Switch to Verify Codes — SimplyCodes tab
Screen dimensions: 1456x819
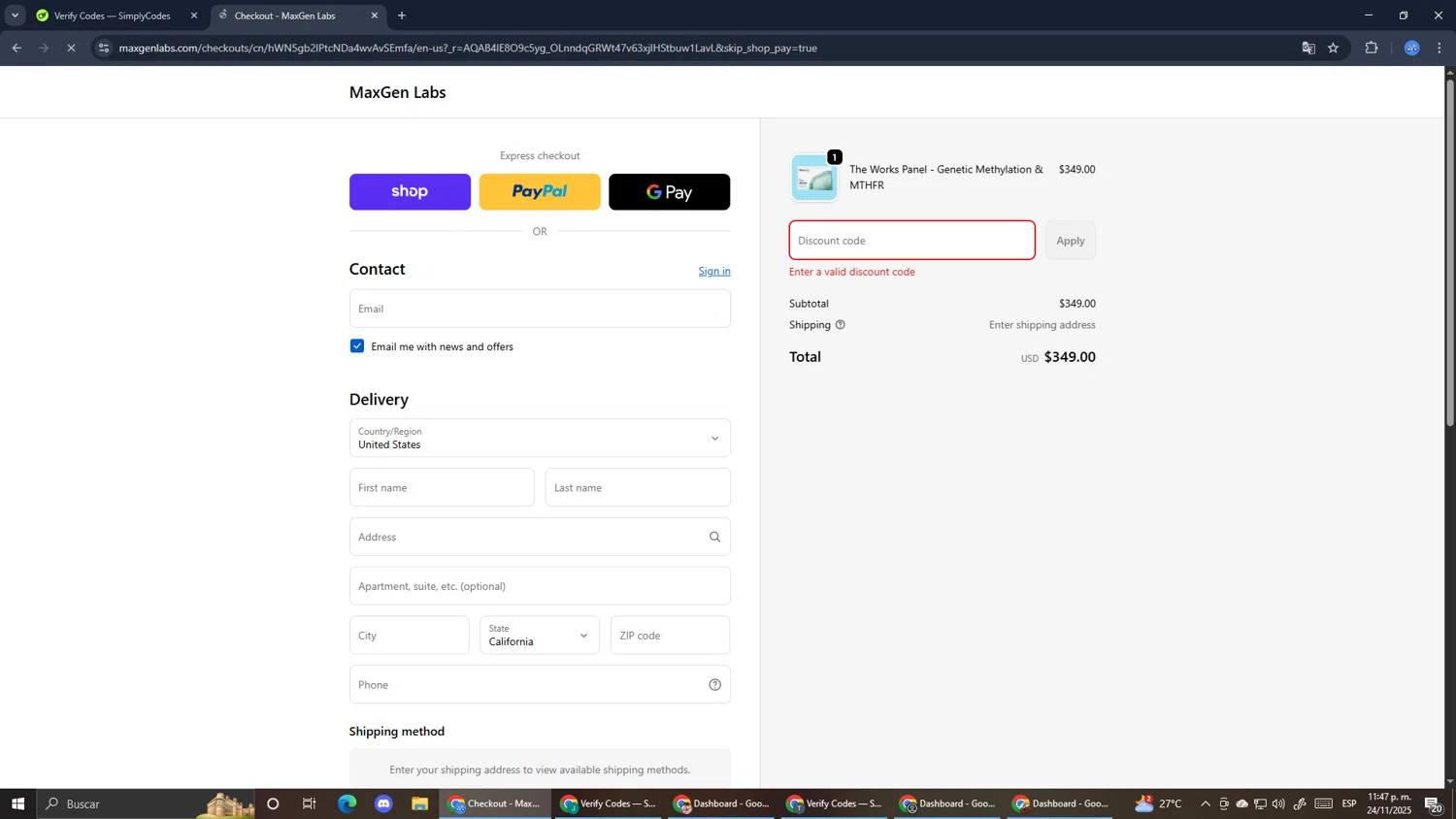[113, 16]
